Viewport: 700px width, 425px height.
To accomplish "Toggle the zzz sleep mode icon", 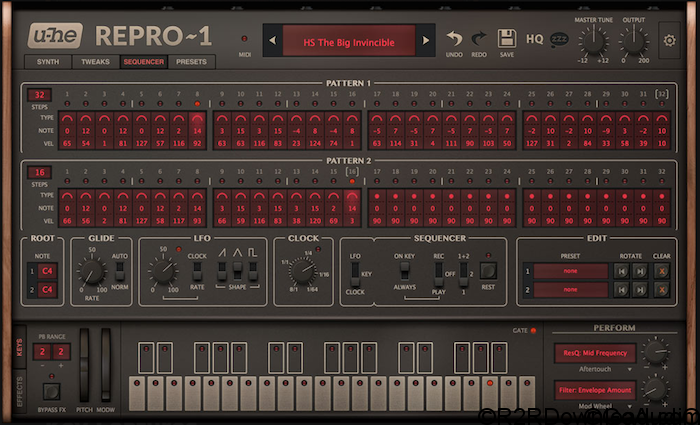I will tap(559, 40).
